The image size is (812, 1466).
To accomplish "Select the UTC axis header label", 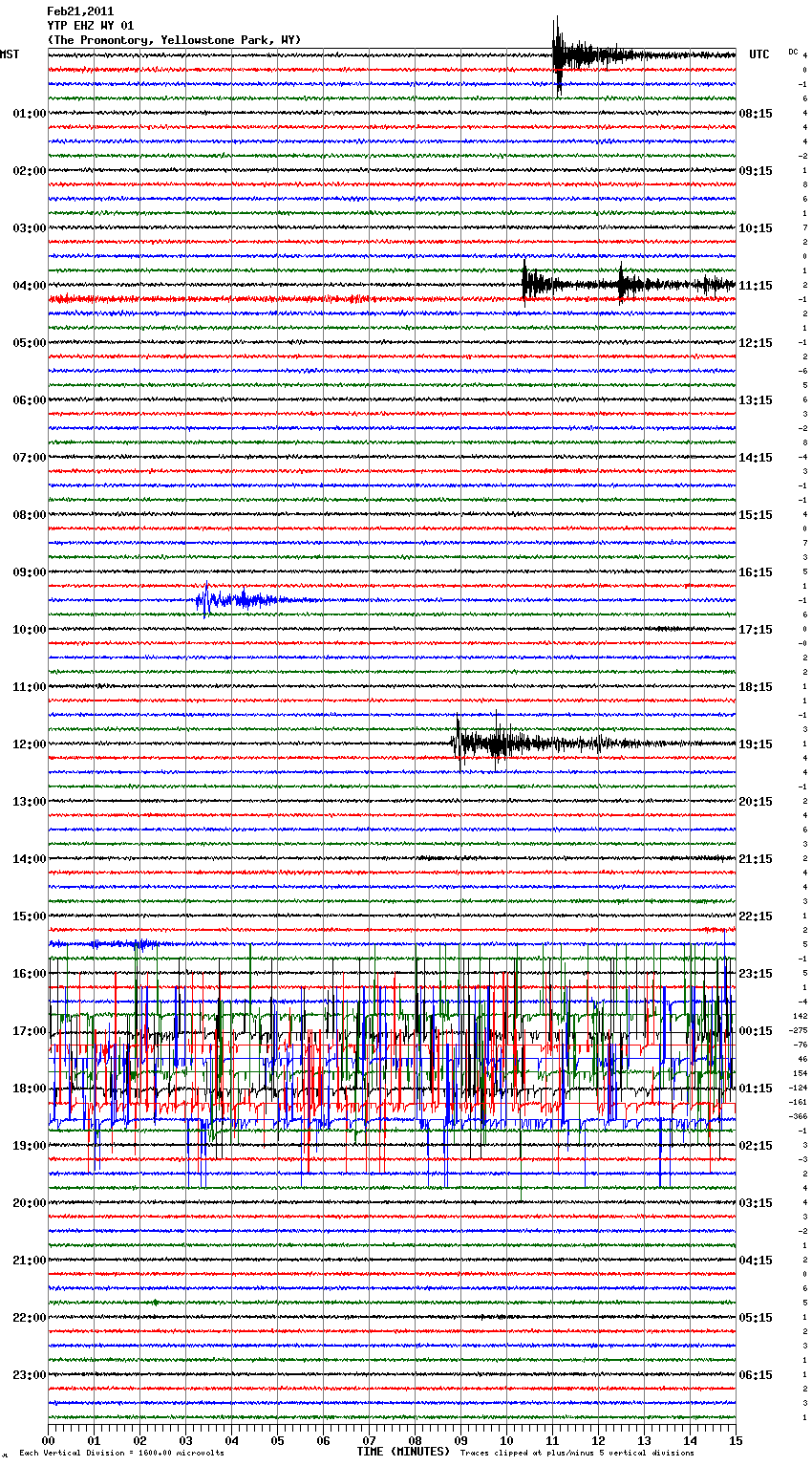I will tap(759, 54).
